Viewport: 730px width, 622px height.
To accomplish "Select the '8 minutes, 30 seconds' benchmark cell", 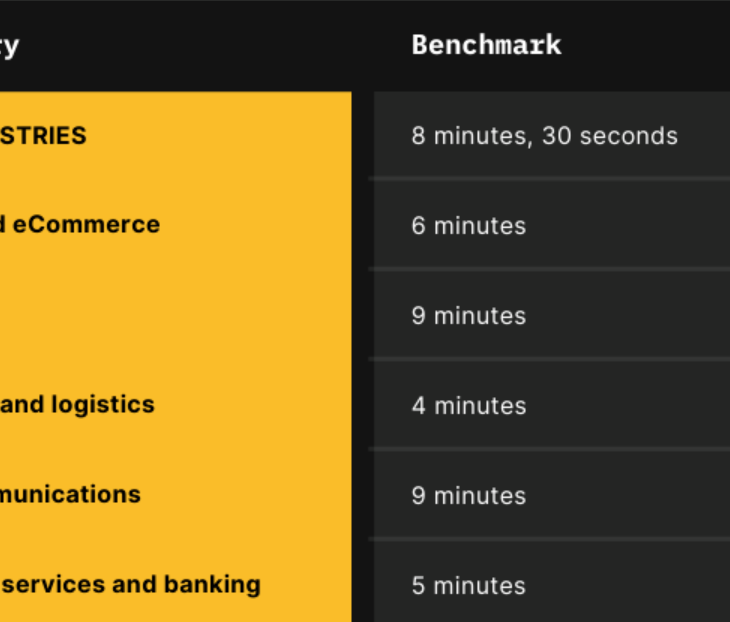I will click(x=545, y=136).
